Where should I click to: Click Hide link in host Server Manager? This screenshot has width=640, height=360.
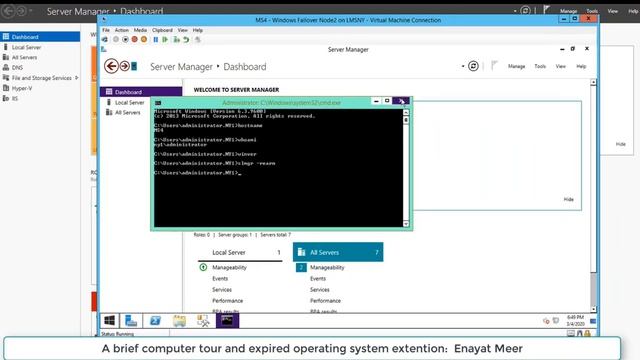pyautogui.click(x=620, y=144)
